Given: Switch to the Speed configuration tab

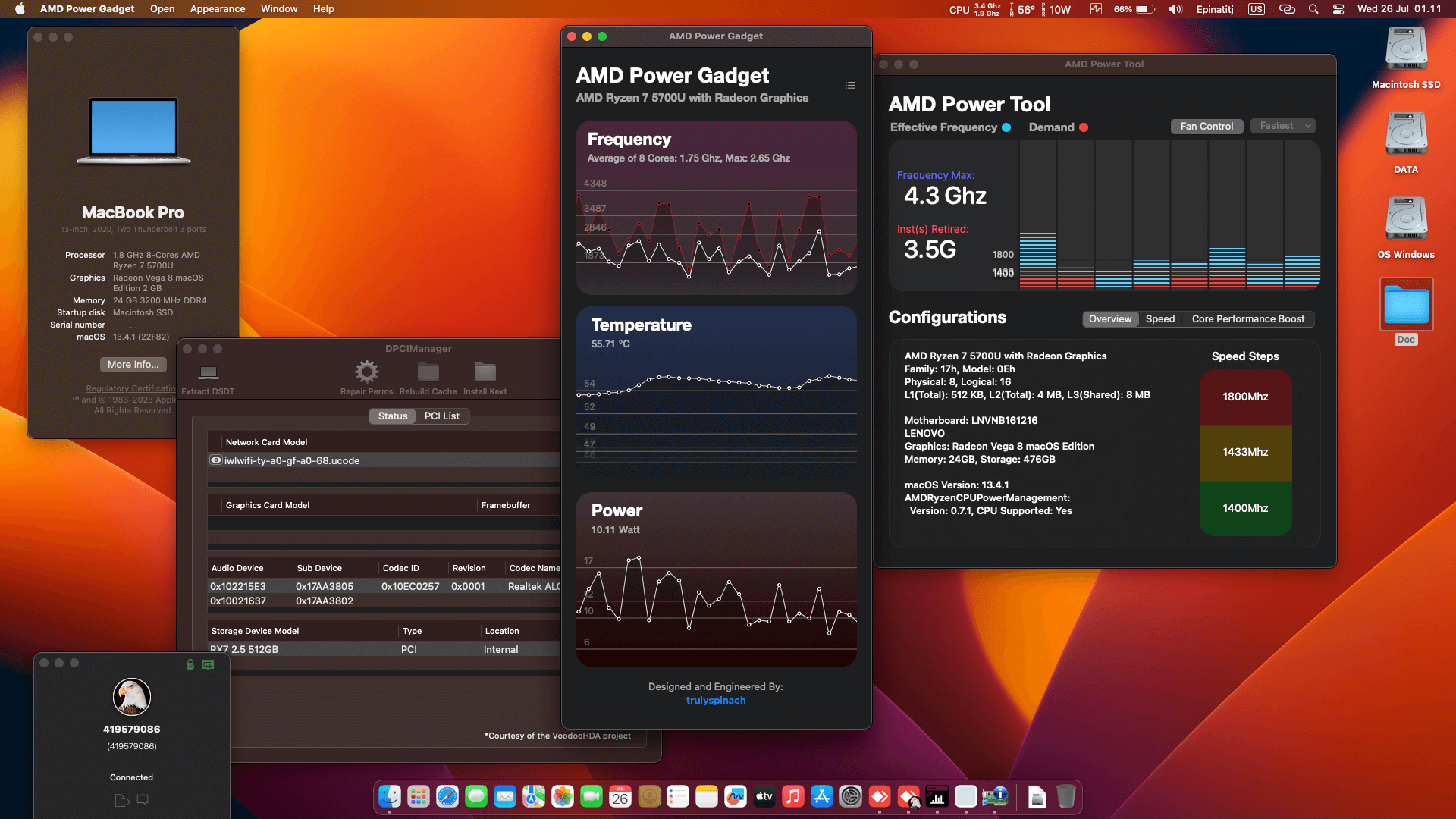Looking at the screenshot, I should (1160, 319).
